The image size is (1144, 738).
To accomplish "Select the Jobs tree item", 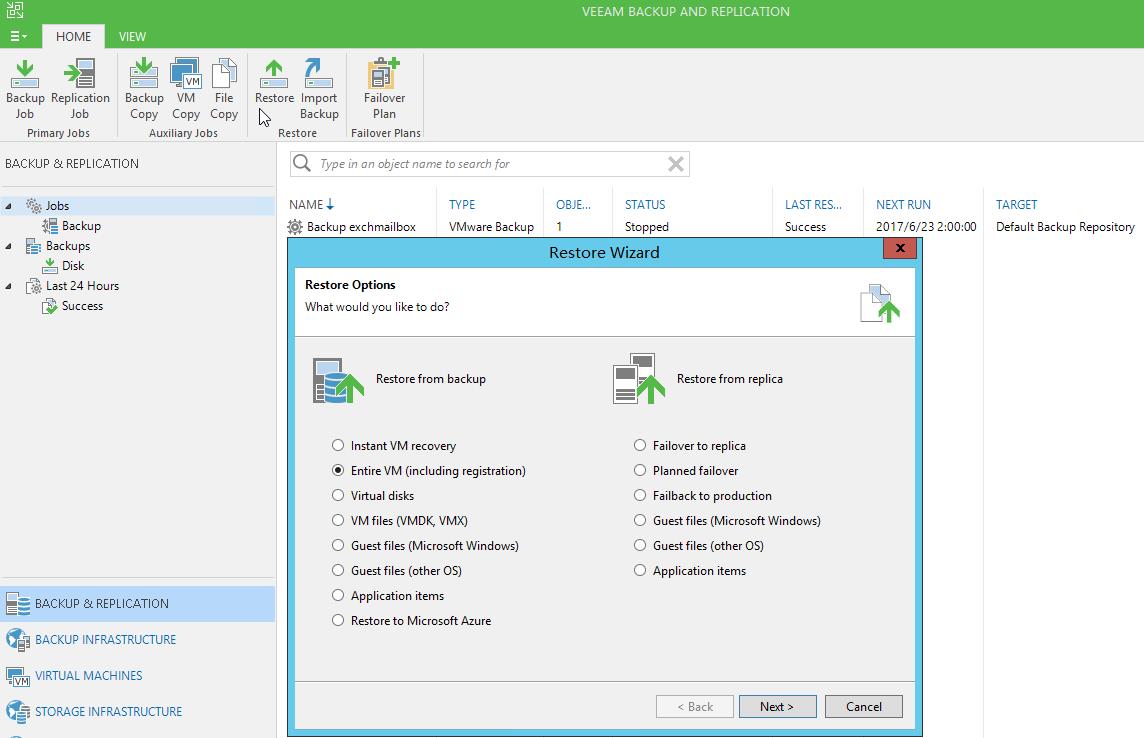I will [58, 206].
